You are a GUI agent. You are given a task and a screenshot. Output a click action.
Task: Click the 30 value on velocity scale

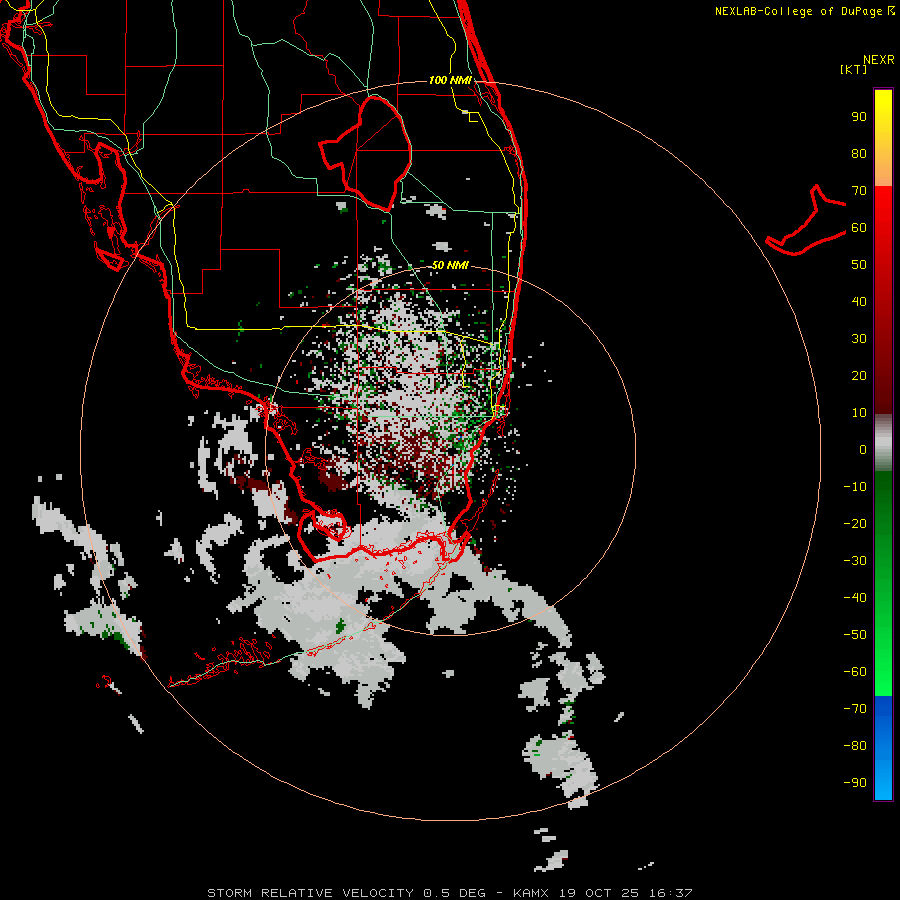(x=859, y=339)
